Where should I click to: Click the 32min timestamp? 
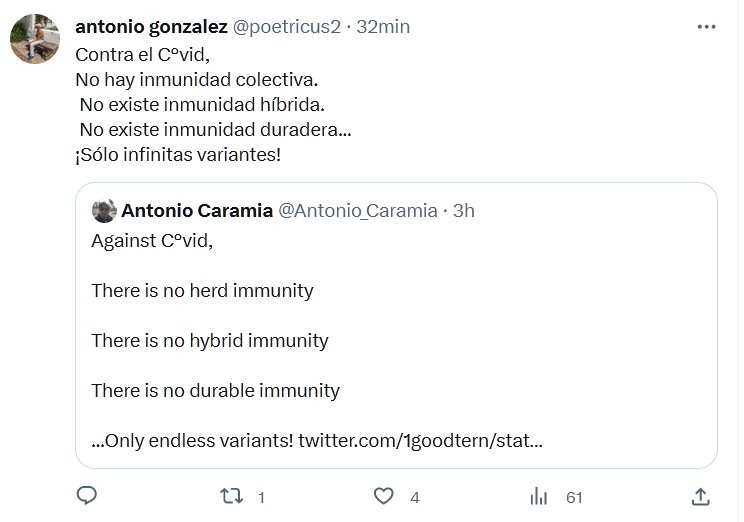coord(383,27)
